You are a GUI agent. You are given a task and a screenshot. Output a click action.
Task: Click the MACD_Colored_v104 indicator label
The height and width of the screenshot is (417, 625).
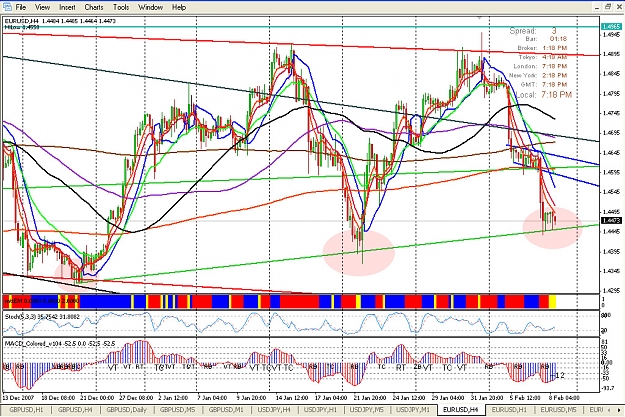[60, 343]
